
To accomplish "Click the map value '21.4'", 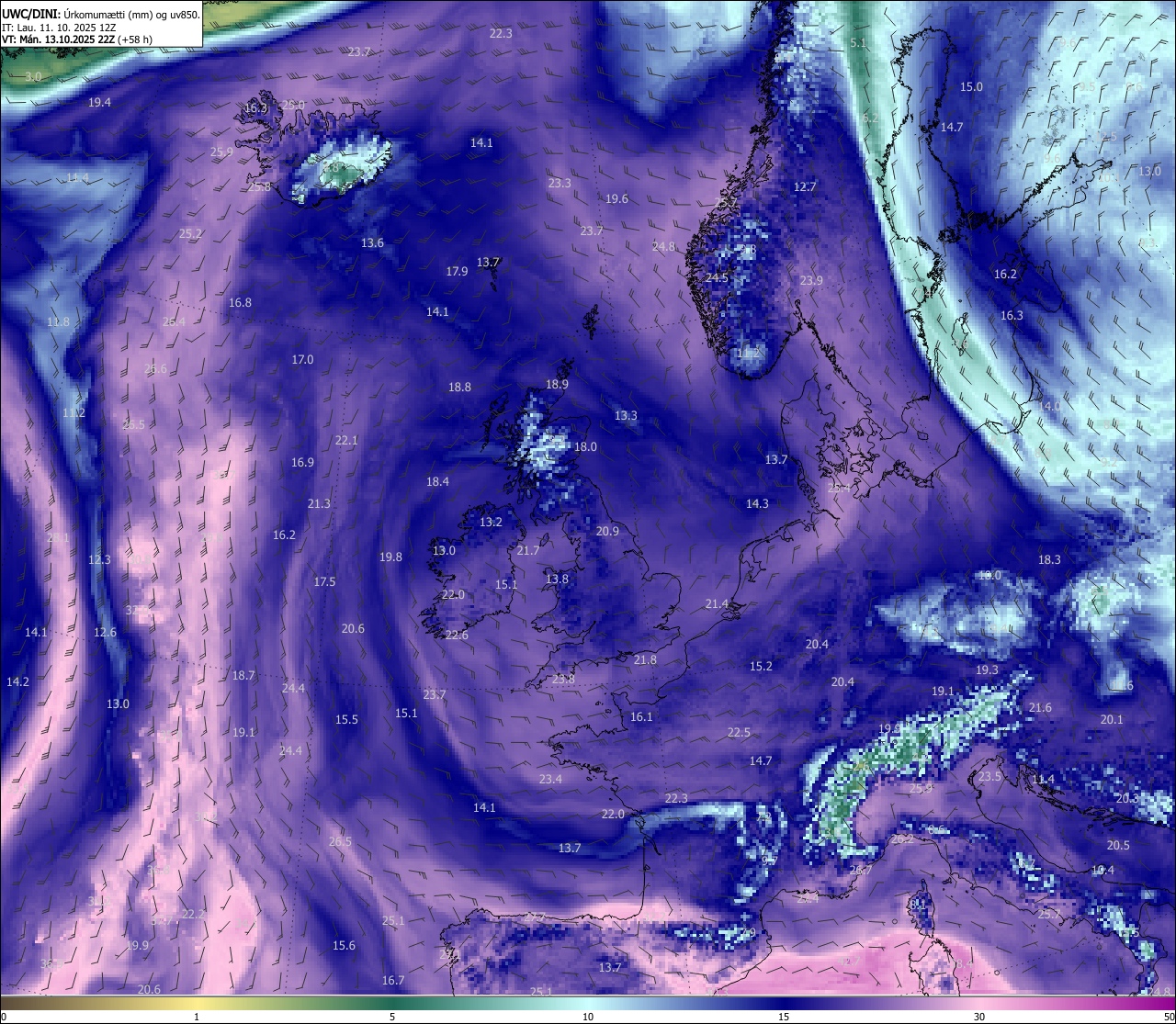I will pos(717,604).
